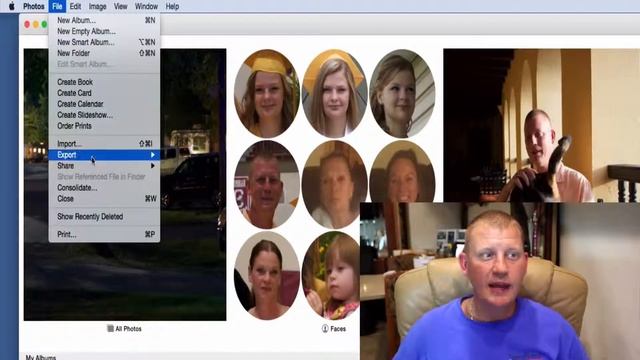
Task: Select Create Book
Action: [104, 82]
